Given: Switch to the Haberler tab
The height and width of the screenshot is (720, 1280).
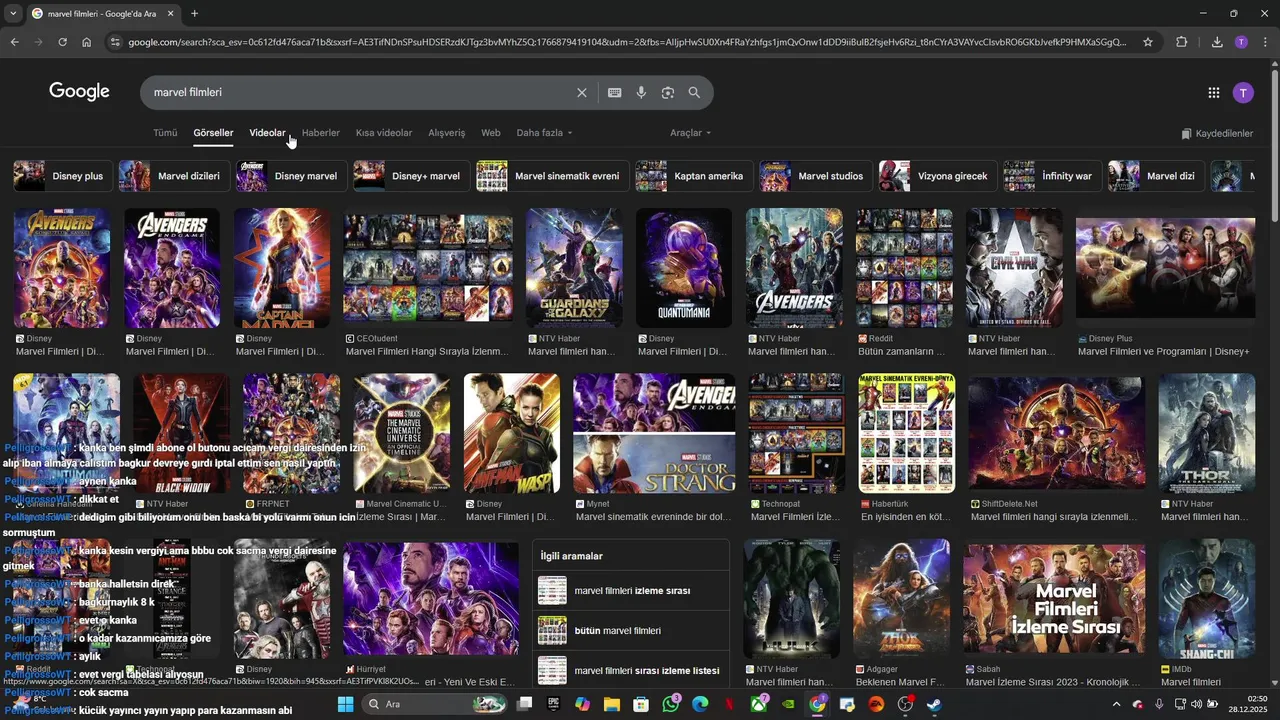Looking at the screenshot, I should coord(321,133).
